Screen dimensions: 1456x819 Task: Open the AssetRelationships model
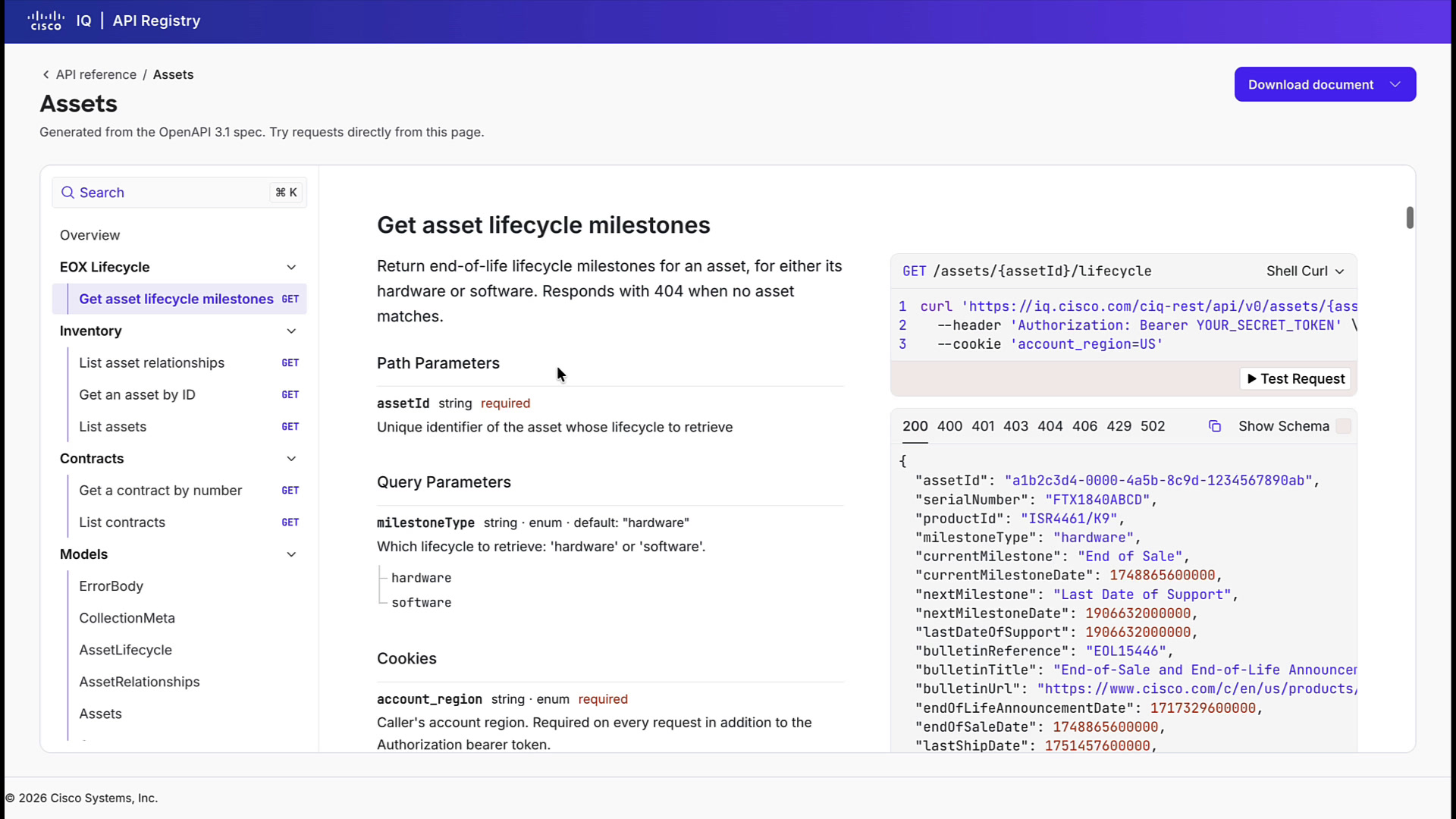[140, 682]
